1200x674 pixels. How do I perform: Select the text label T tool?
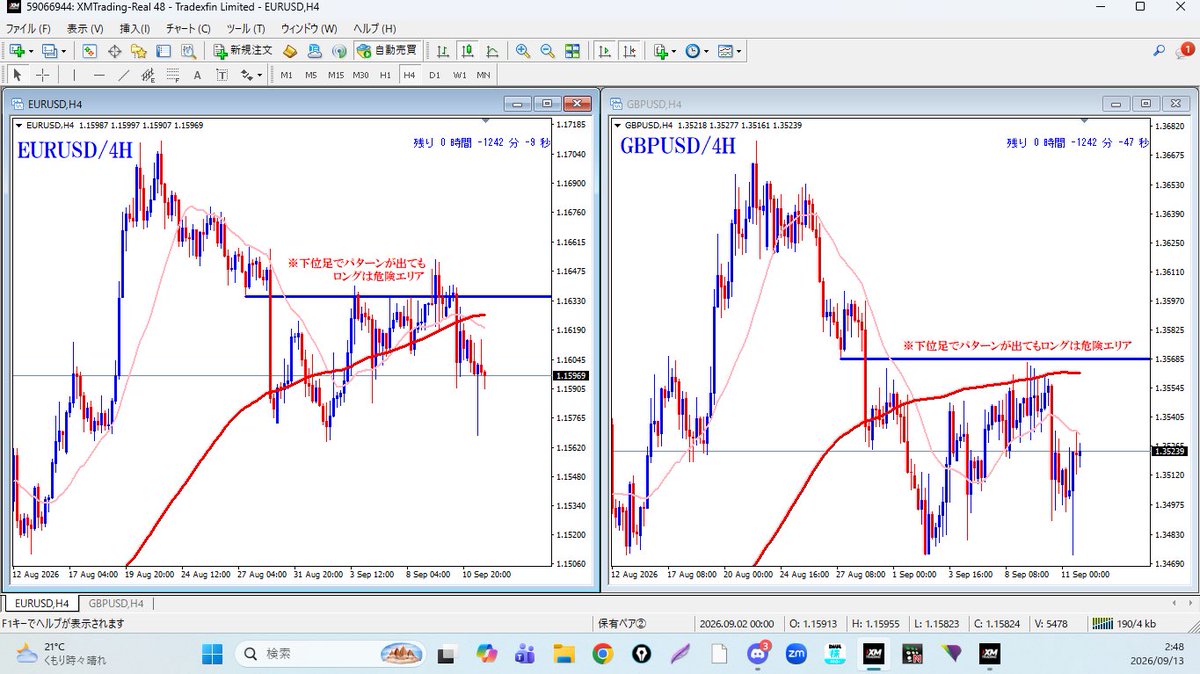(222, 75)
